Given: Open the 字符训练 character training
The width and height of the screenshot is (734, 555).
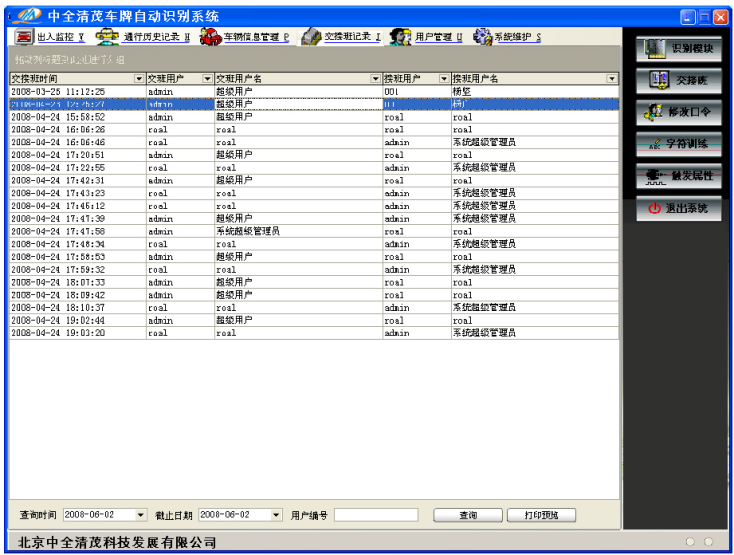Looking at the screenshot, I should 679,144.
